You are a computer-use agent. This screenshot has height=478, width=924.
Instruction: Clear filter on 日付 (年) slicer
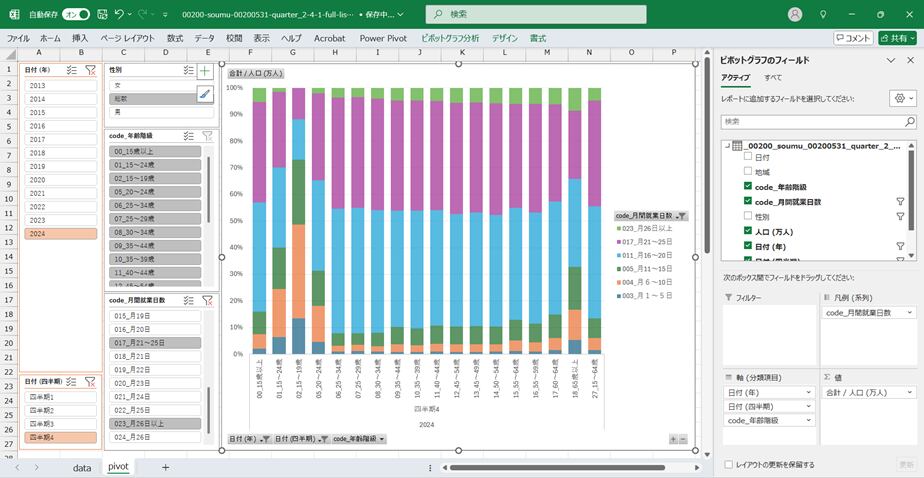(x=90, y=70)
